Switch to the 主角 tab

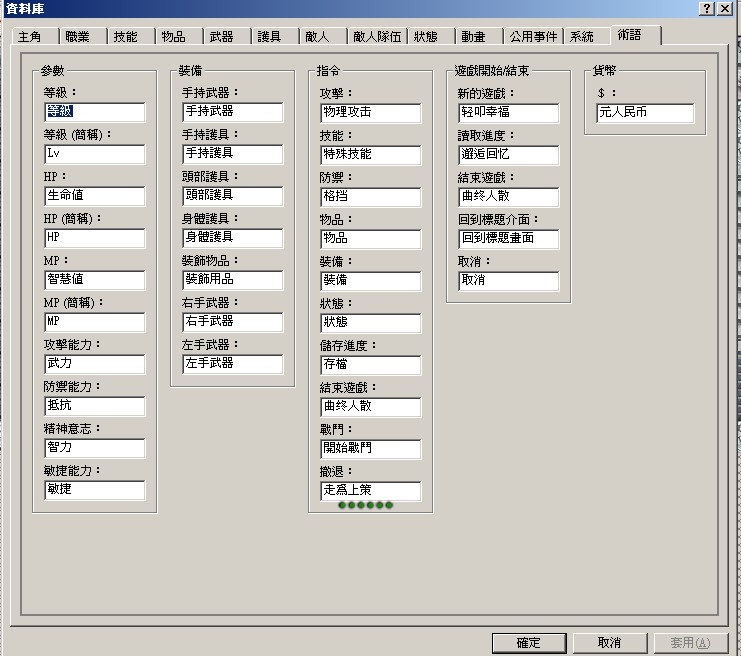[x=35, y=36]
